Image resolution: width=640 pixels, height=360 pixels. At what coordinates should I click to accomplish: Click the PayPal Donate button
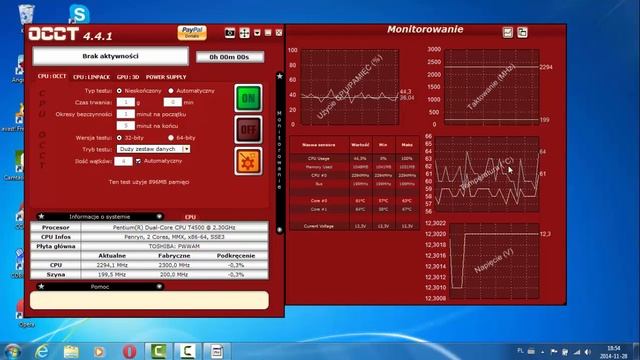[192, 32]
